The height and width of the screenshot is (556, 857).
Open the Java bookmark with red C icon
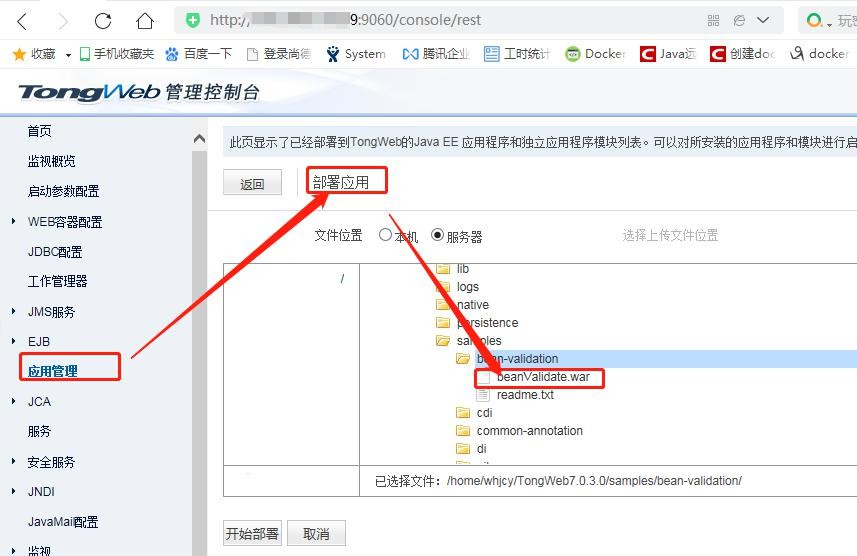click(x=668, y=54)
